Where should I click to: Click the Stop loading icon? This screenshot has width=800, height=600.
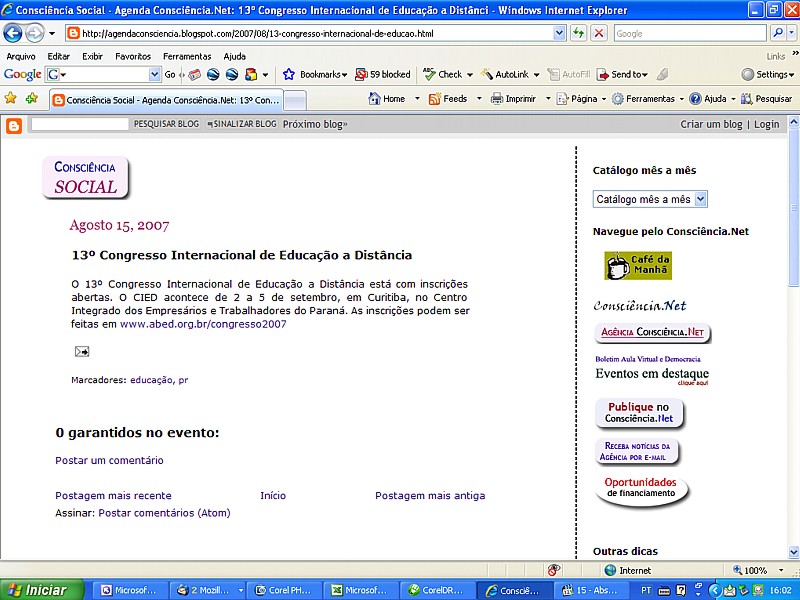click(x=598, y=33)
